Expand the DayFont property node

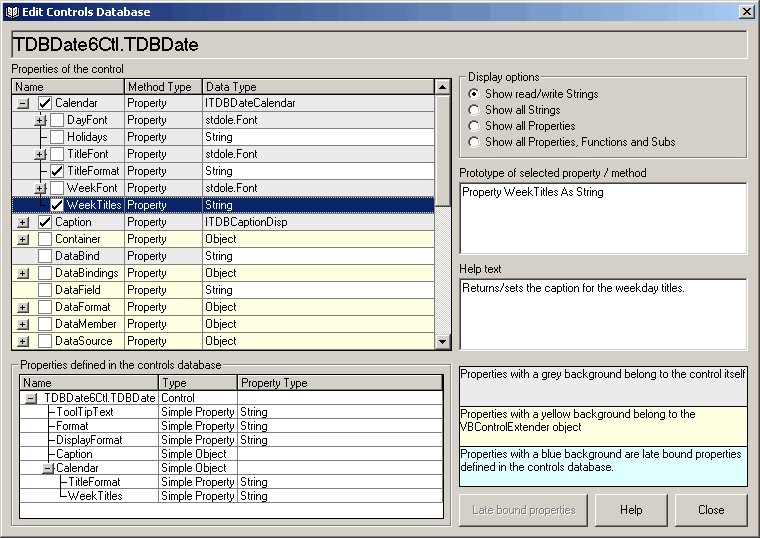point(41,120)
